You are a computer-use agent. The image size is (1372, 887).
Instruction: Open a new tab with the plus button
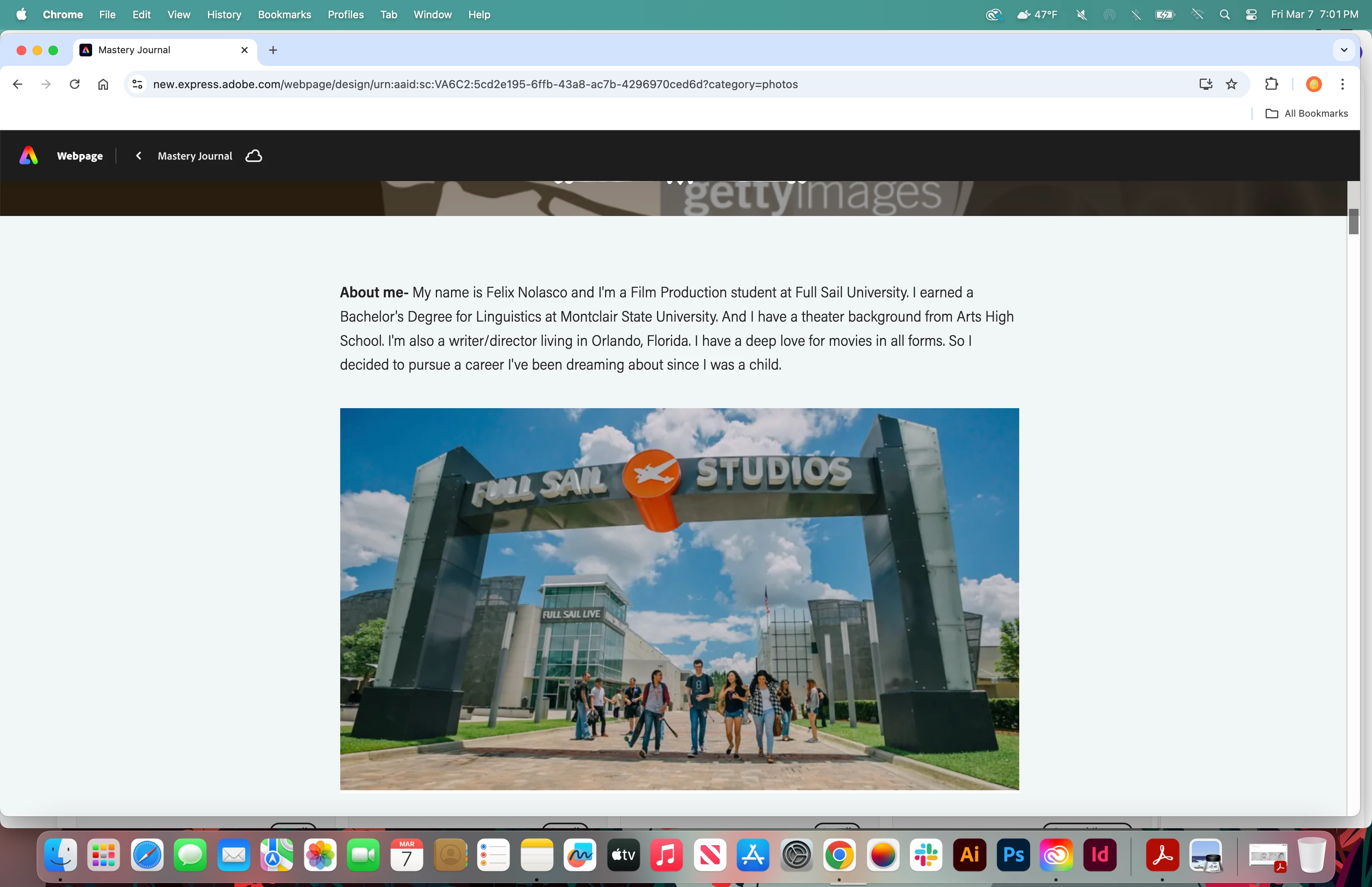click(273, 50)
